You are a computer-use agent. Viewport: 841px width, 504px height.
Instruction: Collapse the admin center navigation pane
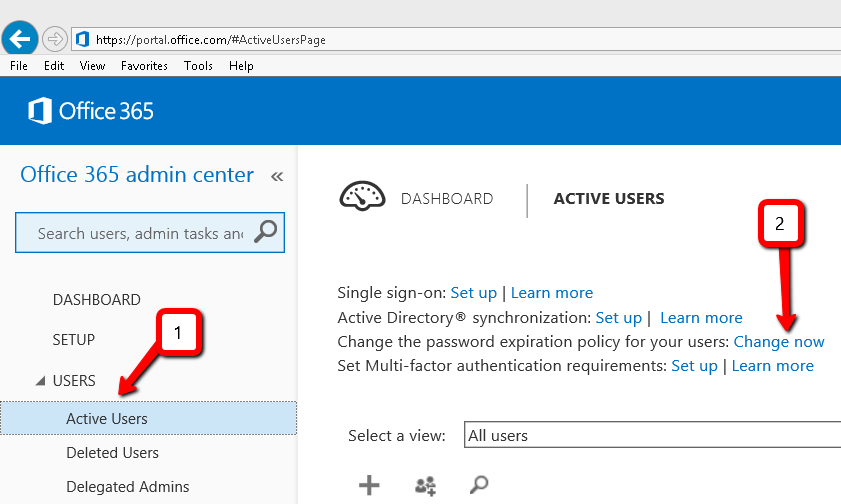[277, 176]
